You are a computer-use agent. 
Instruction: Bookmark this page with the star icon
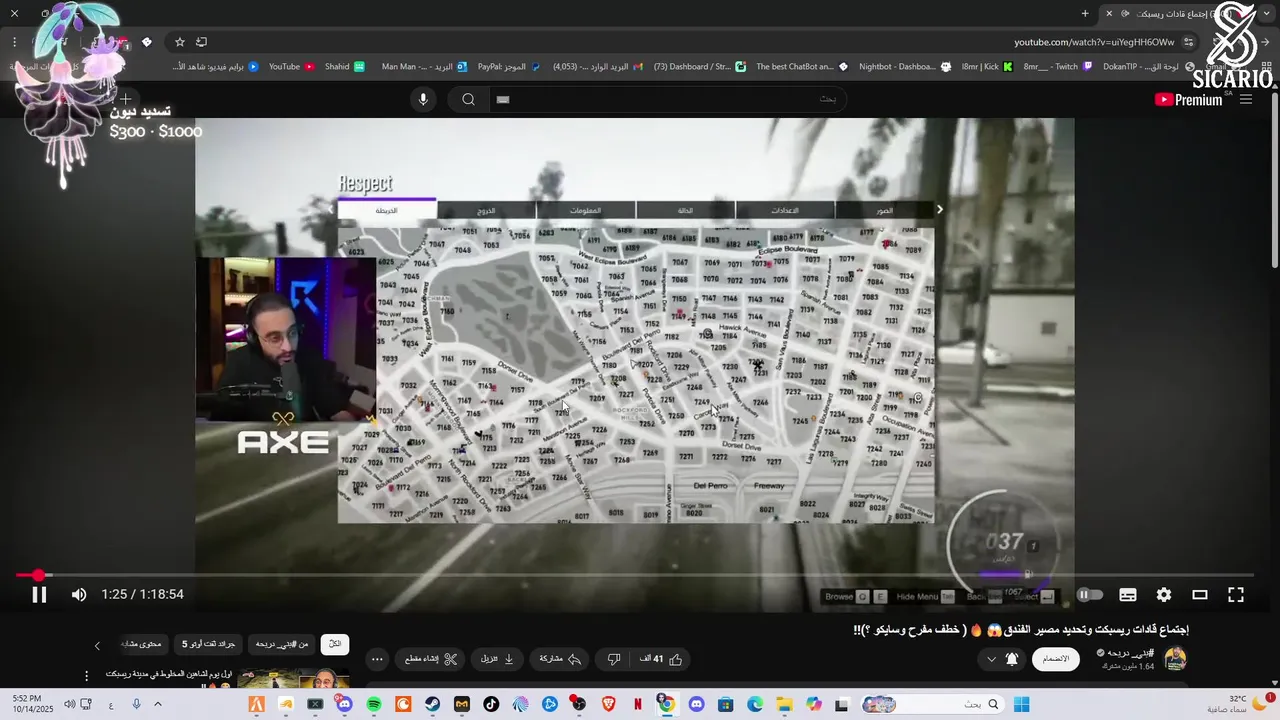point(180,42)
